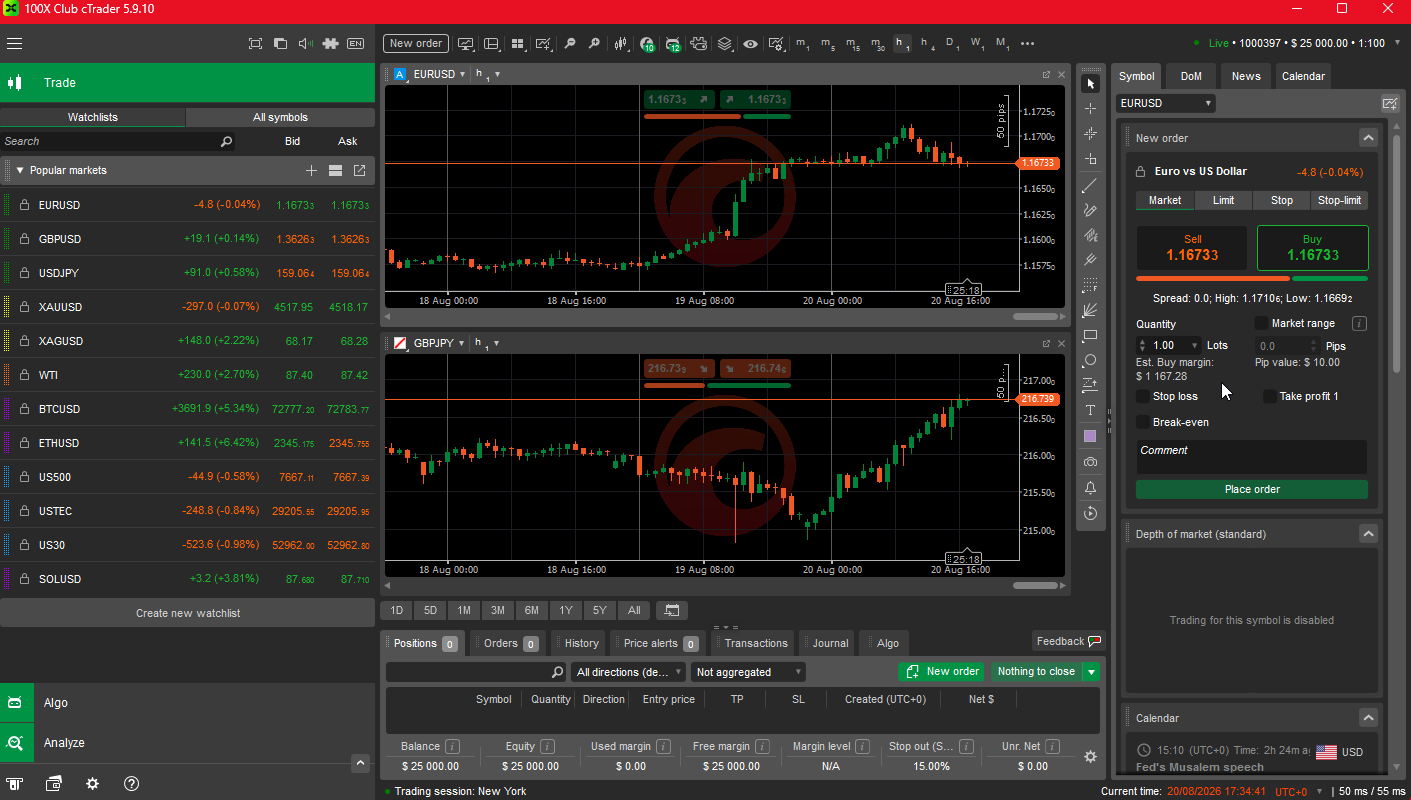The image size is (1411, 800).
Task: Click the GBPJPY chart horizontal scrollbar
Action: (x=1035, y=586)
